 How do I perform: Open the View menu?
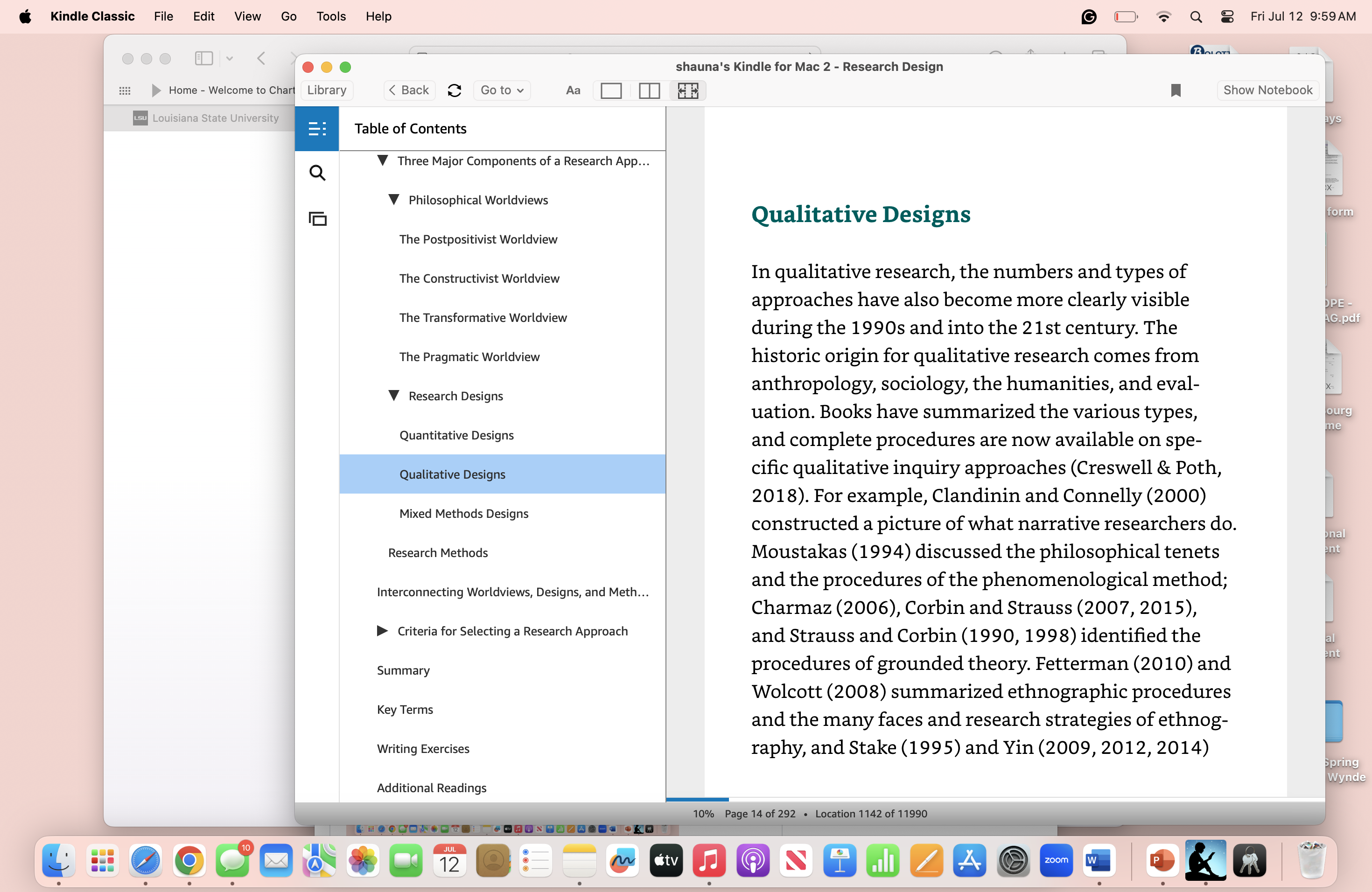[x=247, y=16]
